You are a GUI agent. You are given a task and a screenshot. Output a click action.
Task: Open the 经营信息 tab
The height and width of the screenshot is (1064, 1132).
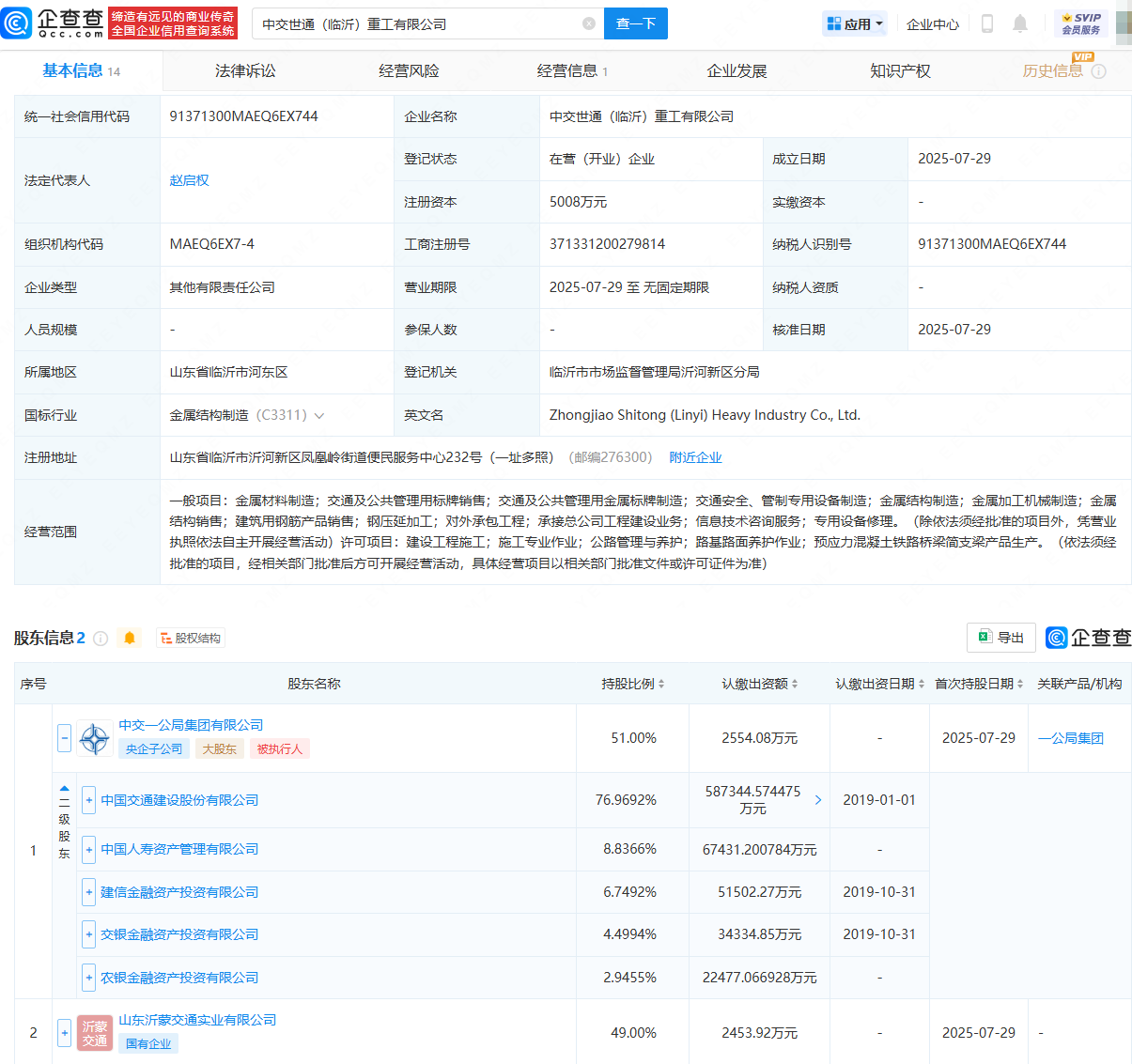click(572, 71)
